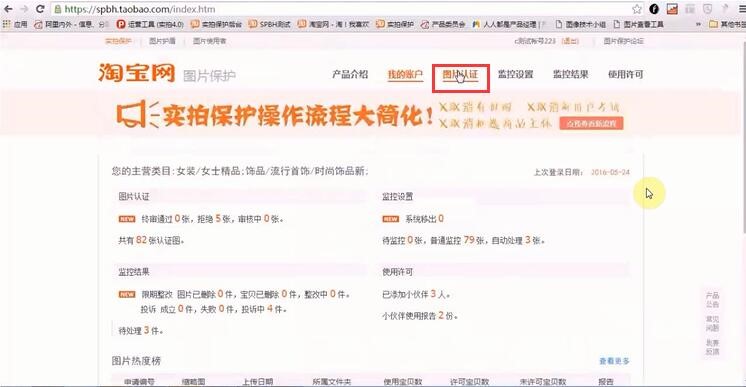Open the 监控结果 nav tab

tap(570, 74)
